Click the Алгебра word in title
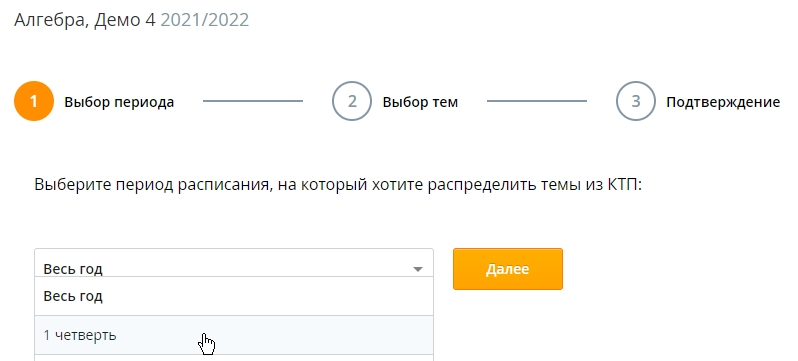The width and height of the screenshot is (798, 361). [50, 21]
